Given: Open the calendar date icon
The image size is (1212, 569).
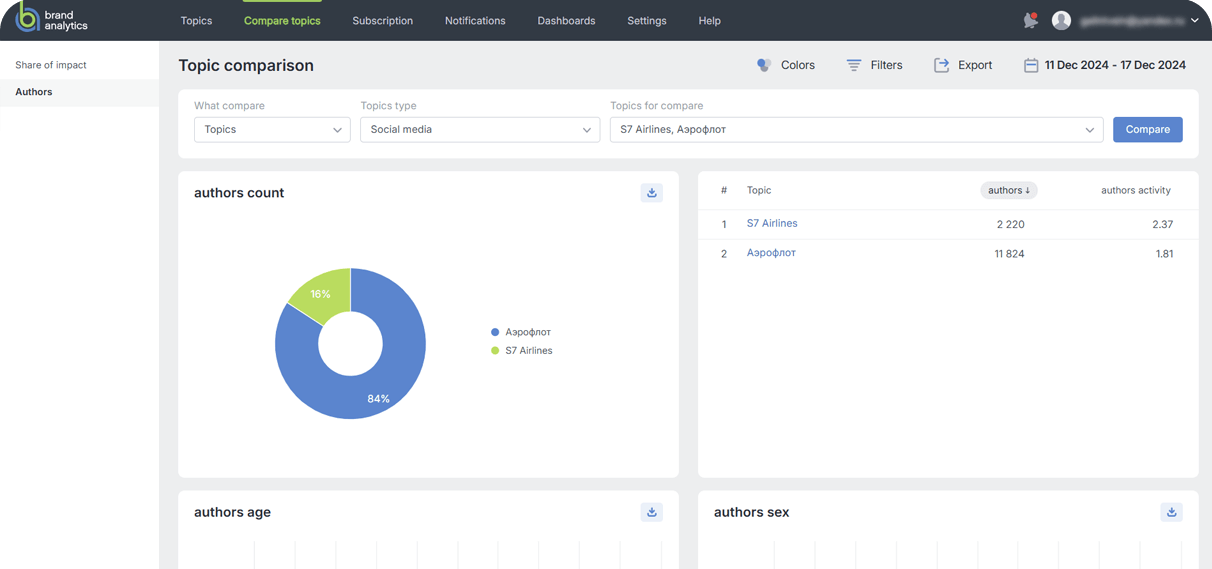Looking at the screenshot, I should (1031, 65).
